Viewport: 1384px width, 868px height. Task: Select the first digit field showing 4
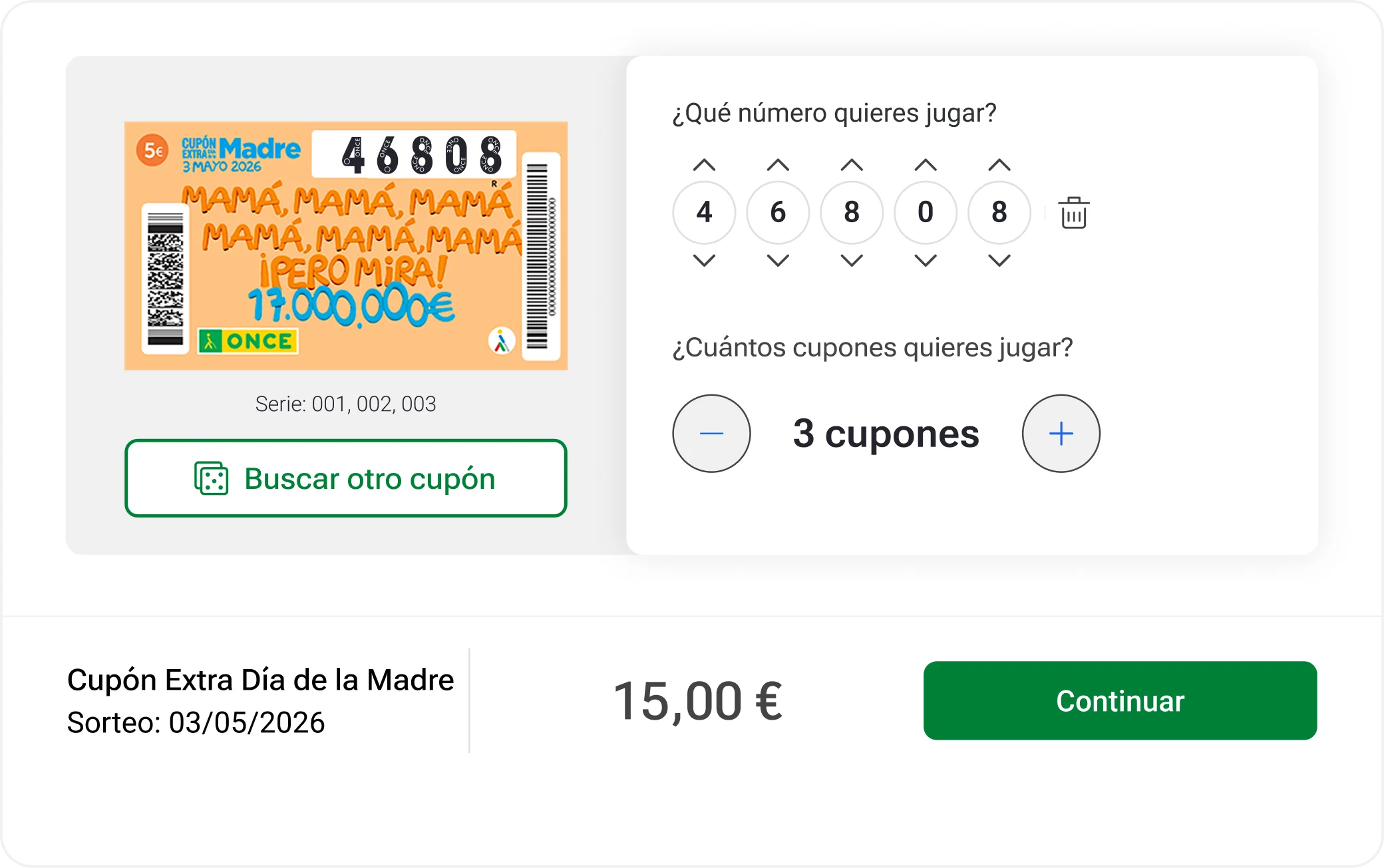pyautogui.click(x=704, y=213)
